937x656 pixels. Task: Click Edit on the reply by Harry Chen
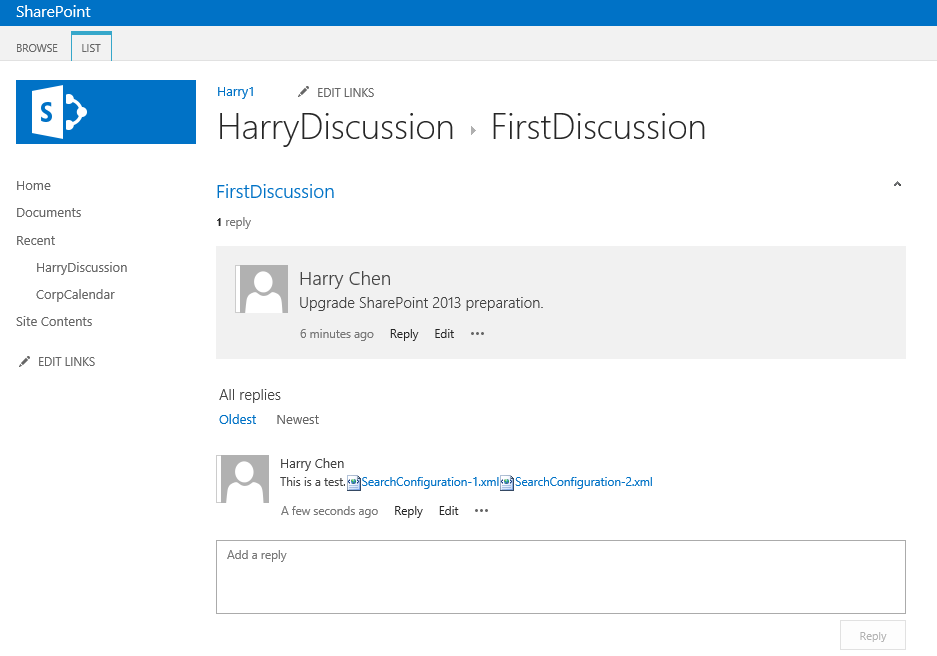point(448,511)
